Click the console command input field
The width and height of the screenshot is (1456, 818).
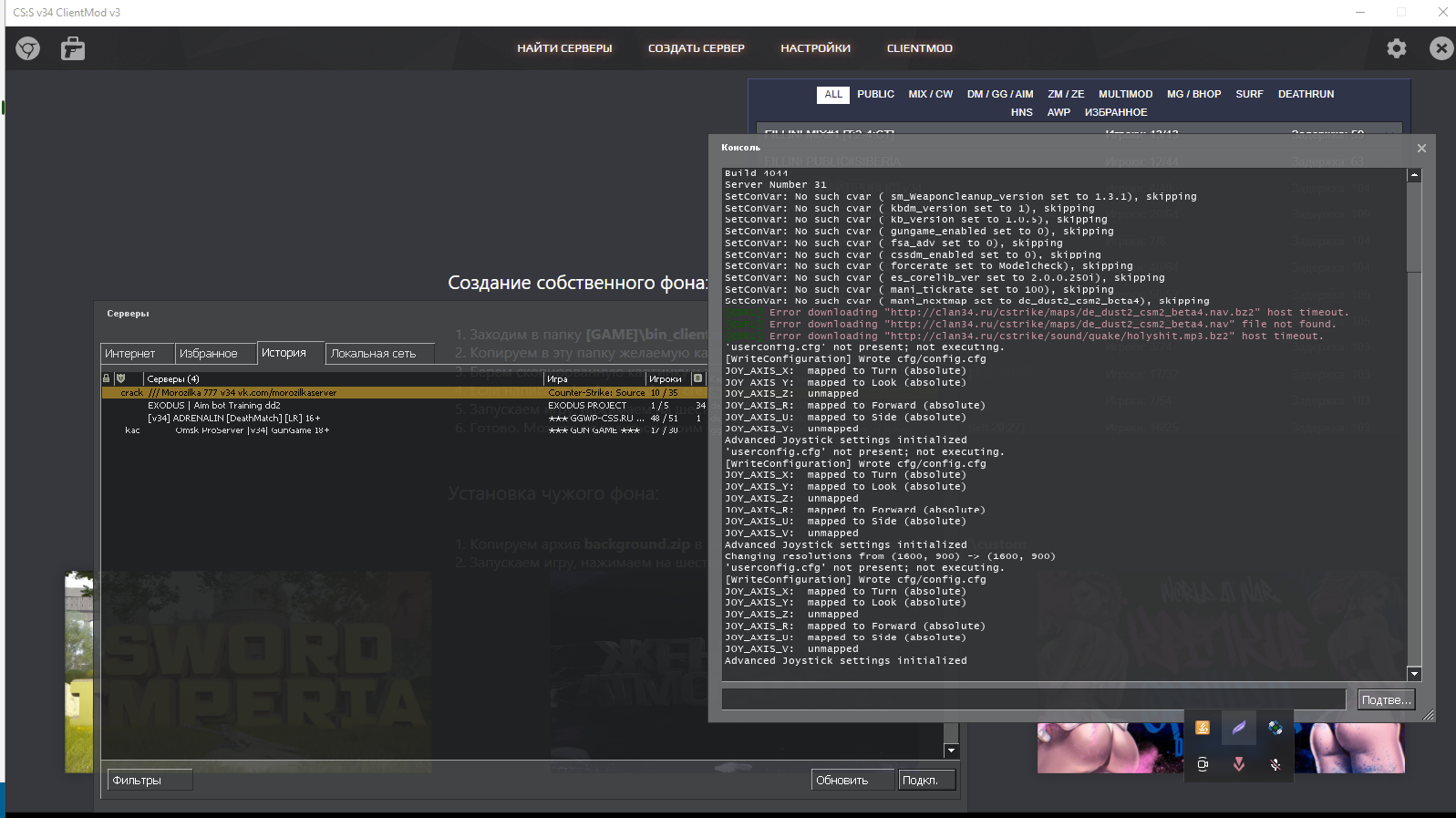click(x=1033, y=699)
